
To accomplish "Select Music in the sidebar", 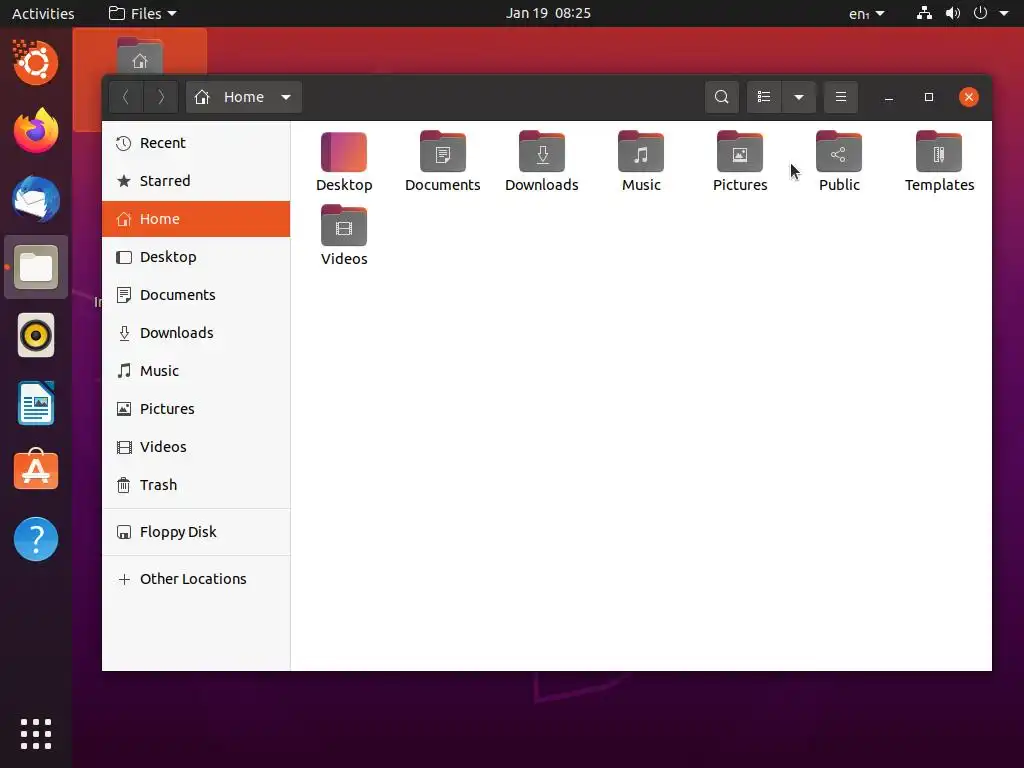I will pos(196,370).
